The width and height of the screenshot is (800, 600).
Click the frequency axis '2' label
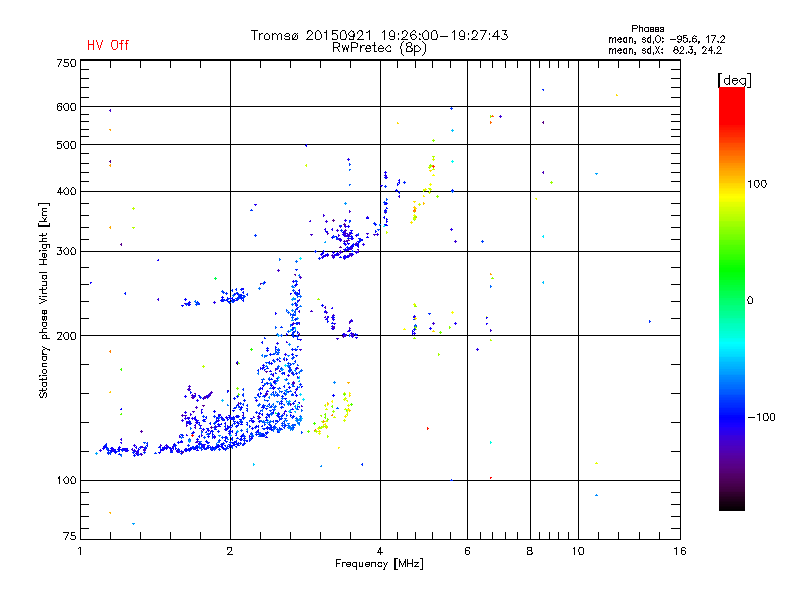230,551
